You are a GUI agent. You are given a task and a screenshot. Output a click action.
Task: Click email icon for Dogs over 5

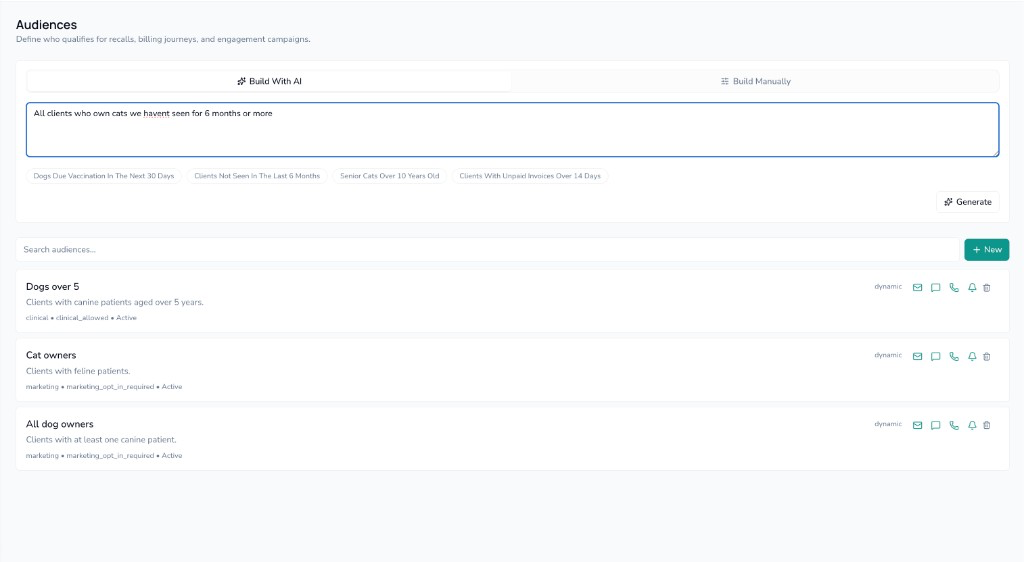918,287
